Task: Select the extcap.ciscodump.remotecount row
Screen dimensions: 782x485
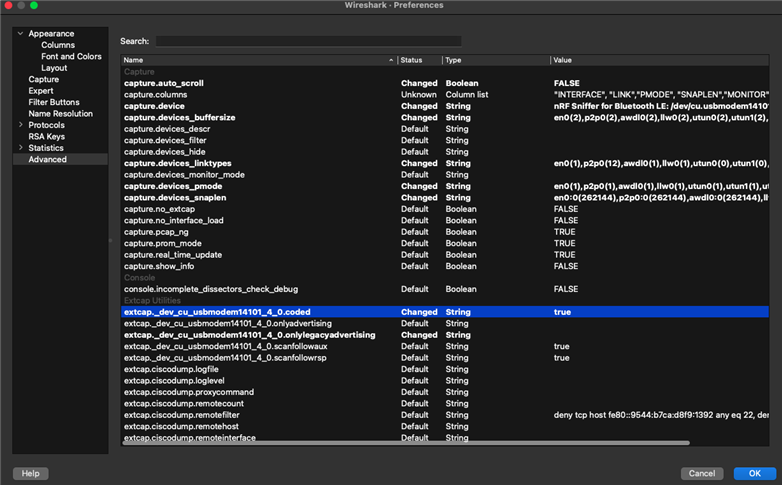Action: (x=445, y=404)
